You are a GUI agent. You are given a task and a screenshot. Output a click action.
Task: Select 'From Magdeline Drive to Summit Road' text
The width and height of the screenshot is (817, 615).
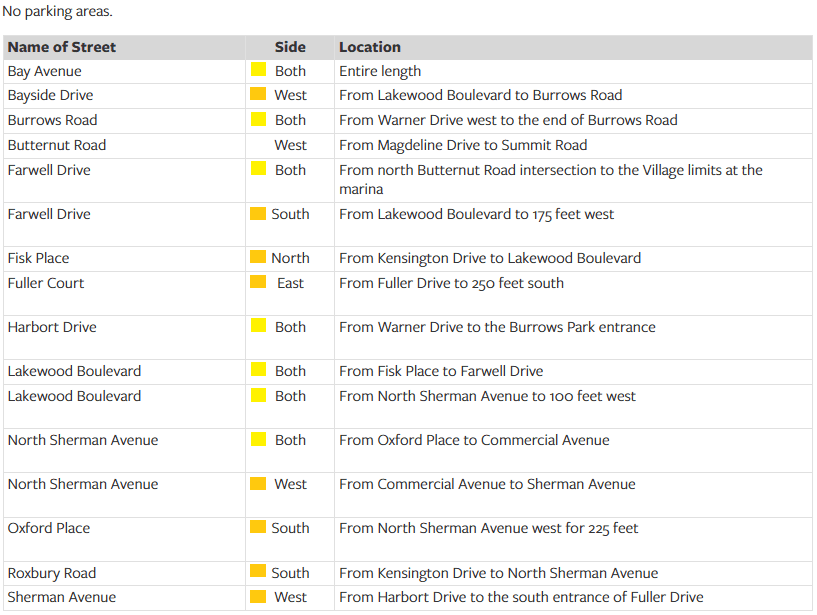tap(463, 145)
